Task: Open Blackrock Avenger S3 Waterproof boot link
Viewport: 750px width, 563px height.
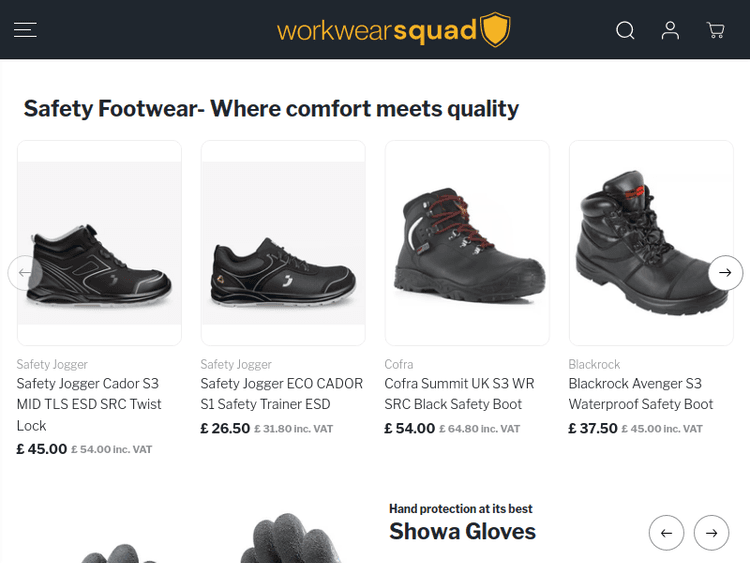Action: coord(641,394)
